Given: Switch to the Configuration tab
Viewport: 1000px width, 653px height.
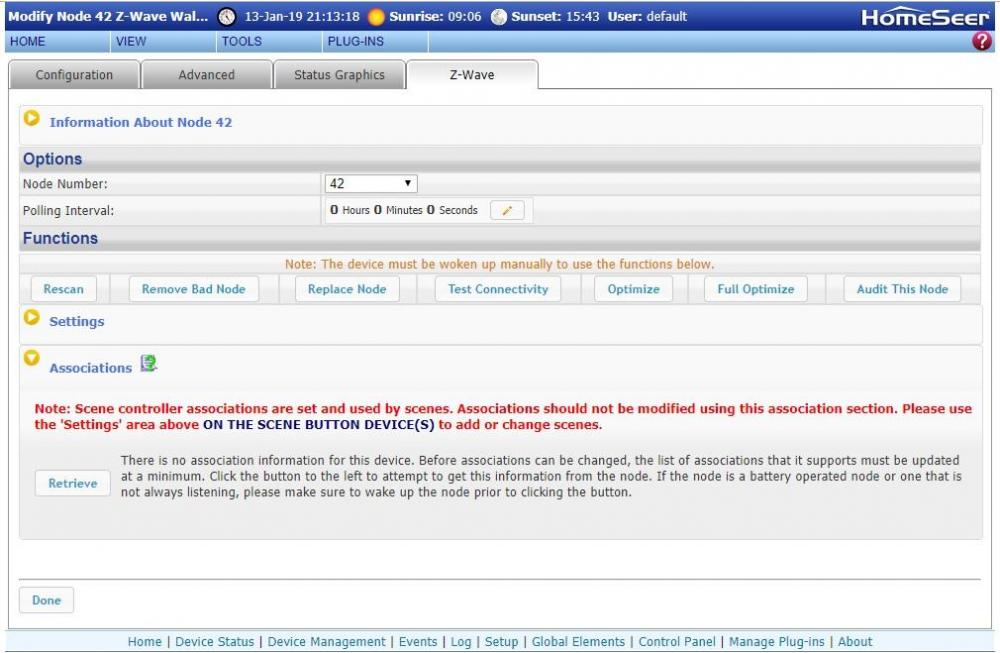Looking at the screenshot, I should click(x=74, y=75).
